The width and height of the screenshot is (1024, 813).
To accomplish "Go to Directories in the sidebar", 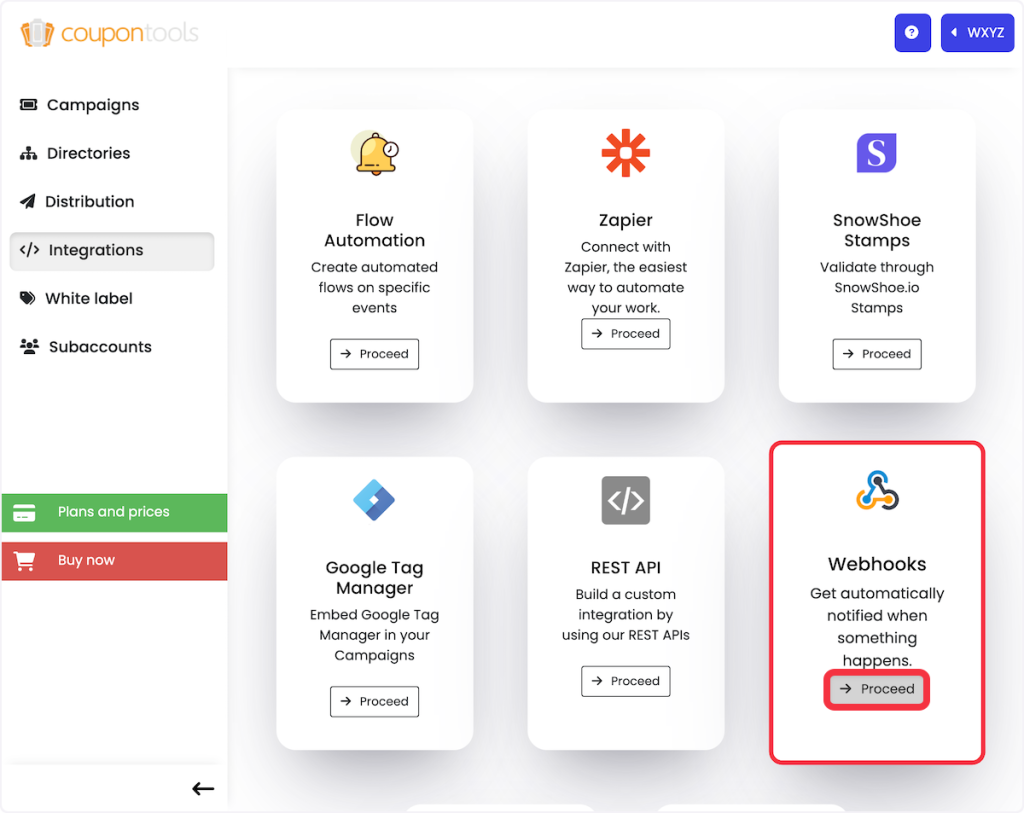I will 88,153.
